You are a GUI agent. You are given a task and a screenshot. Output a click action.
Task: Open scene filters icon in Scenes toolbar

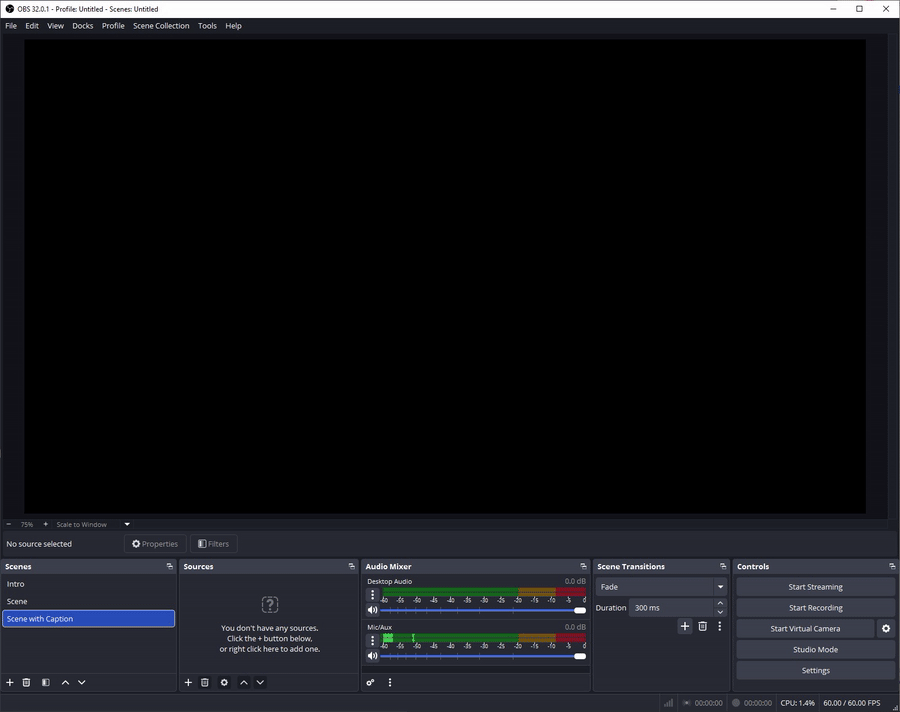(46, 682)
